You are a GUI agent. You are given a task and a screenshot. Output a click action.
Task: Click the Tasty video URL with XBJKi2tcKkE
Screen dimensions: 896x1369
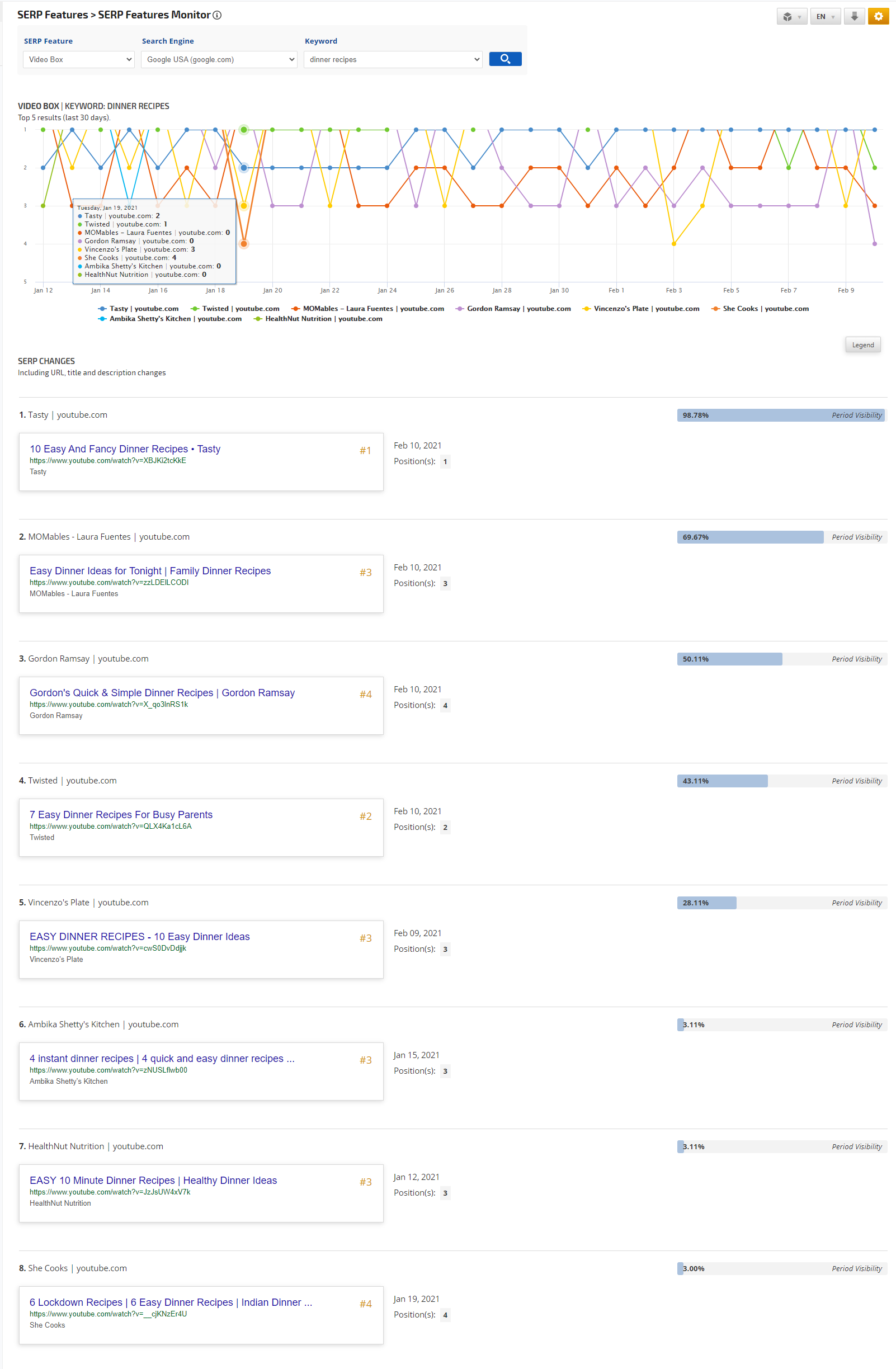(x=108, y=461)
